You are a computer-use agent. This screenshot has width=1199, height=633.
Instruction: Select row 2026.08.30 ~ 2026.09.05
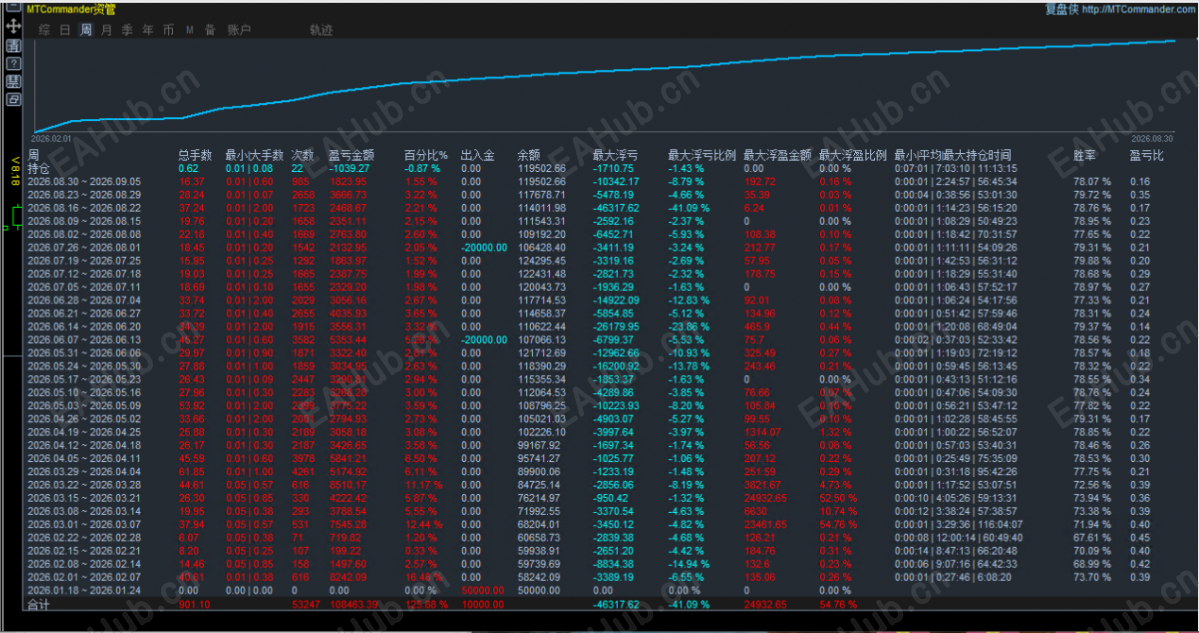[x=84, y=181]
